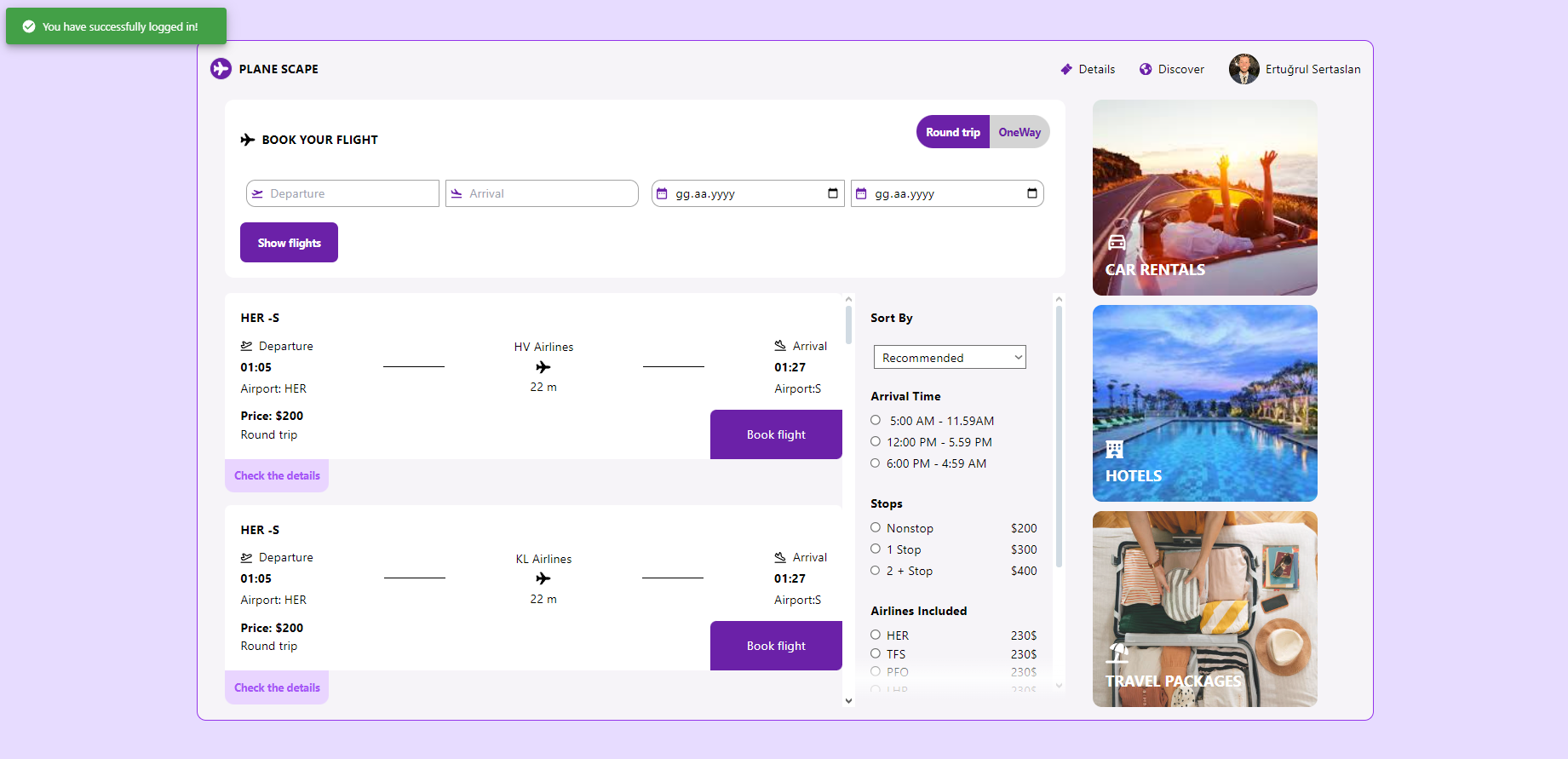
Task: Click the departure plane icon in Departure field
Action: [x=257, y=193]
